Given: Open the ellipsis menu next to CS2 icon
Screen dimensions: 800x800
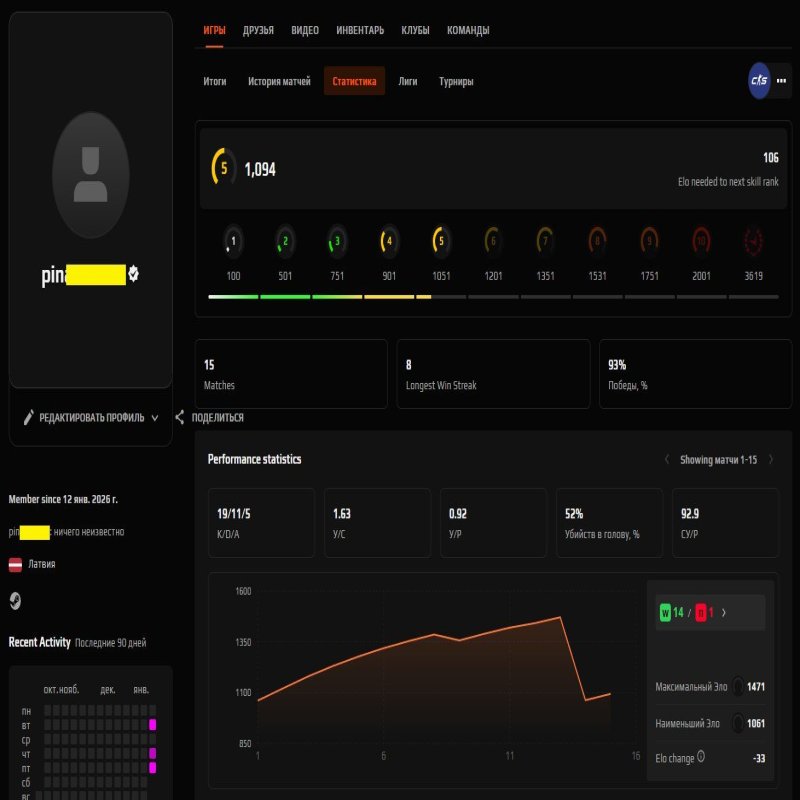Looking at the screenshot, I should click(x=782, y=79).
